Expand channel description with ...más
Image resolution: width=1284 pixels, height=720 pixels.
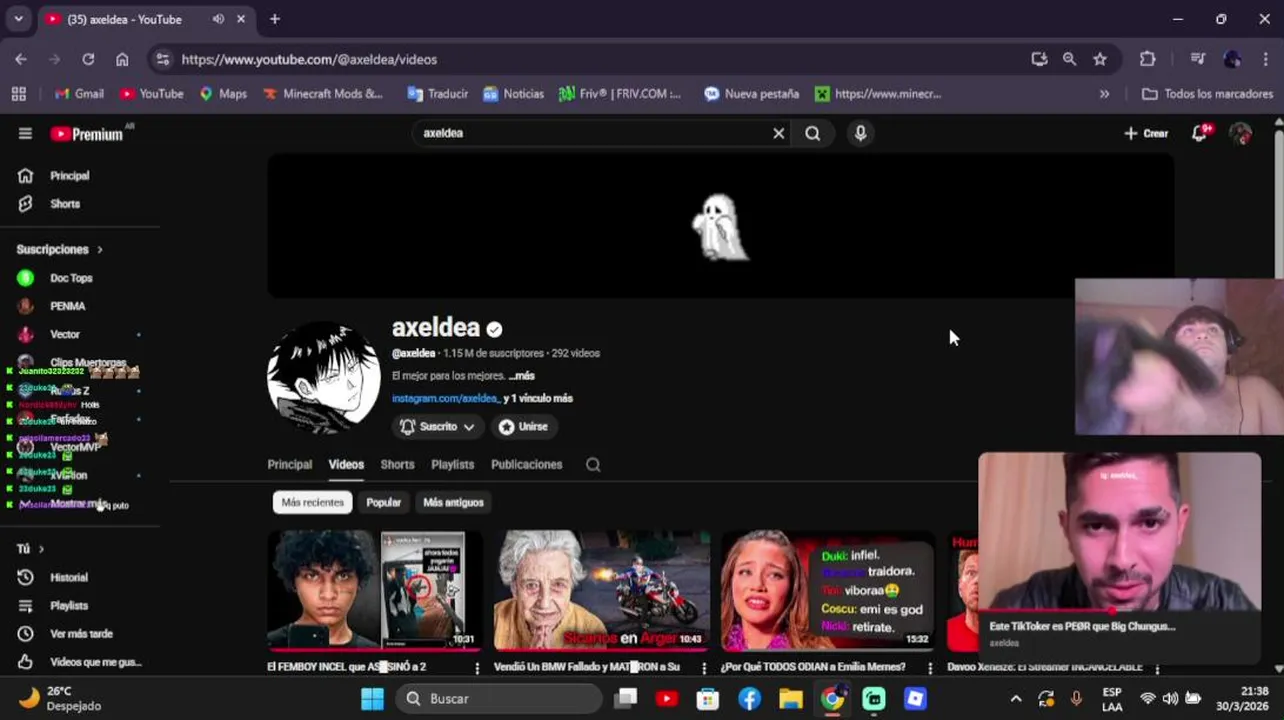tap(521, 376)
